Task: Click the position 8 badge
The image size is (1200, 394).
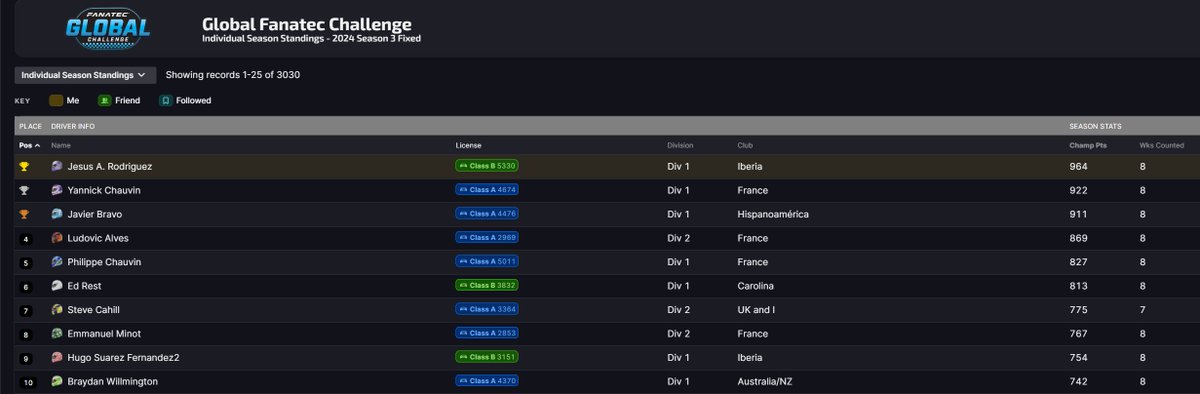Action: 25,335
